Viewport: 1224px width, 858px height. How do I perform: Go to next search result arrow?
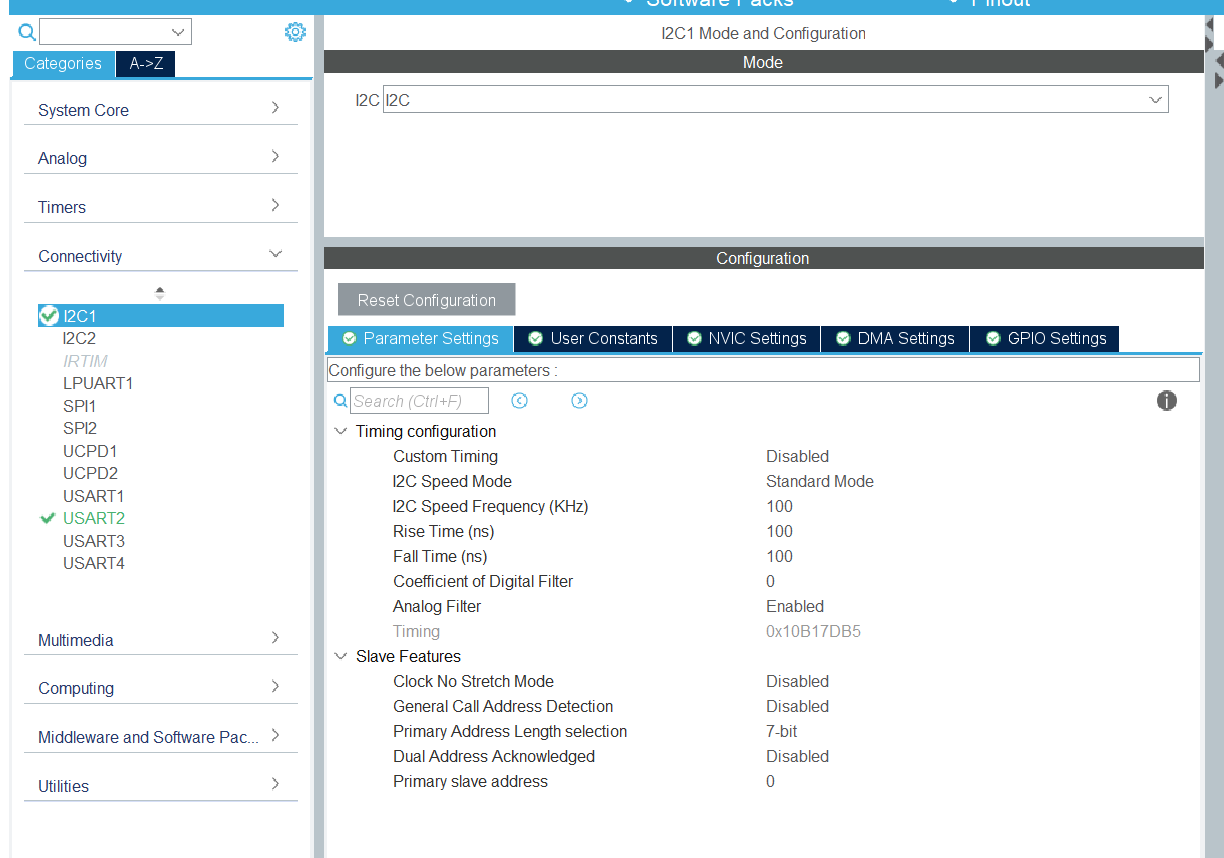[579, 401]
